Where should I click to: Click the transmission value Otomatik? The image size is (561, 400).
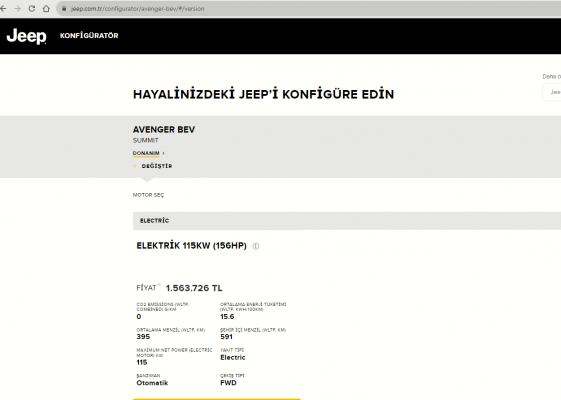click(x=152, y=383)
